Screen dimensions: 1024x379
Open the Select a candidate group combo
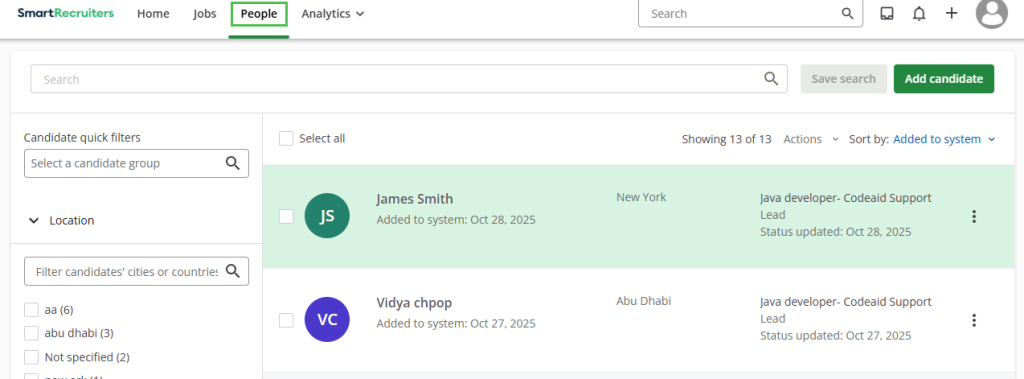(136, 163)
